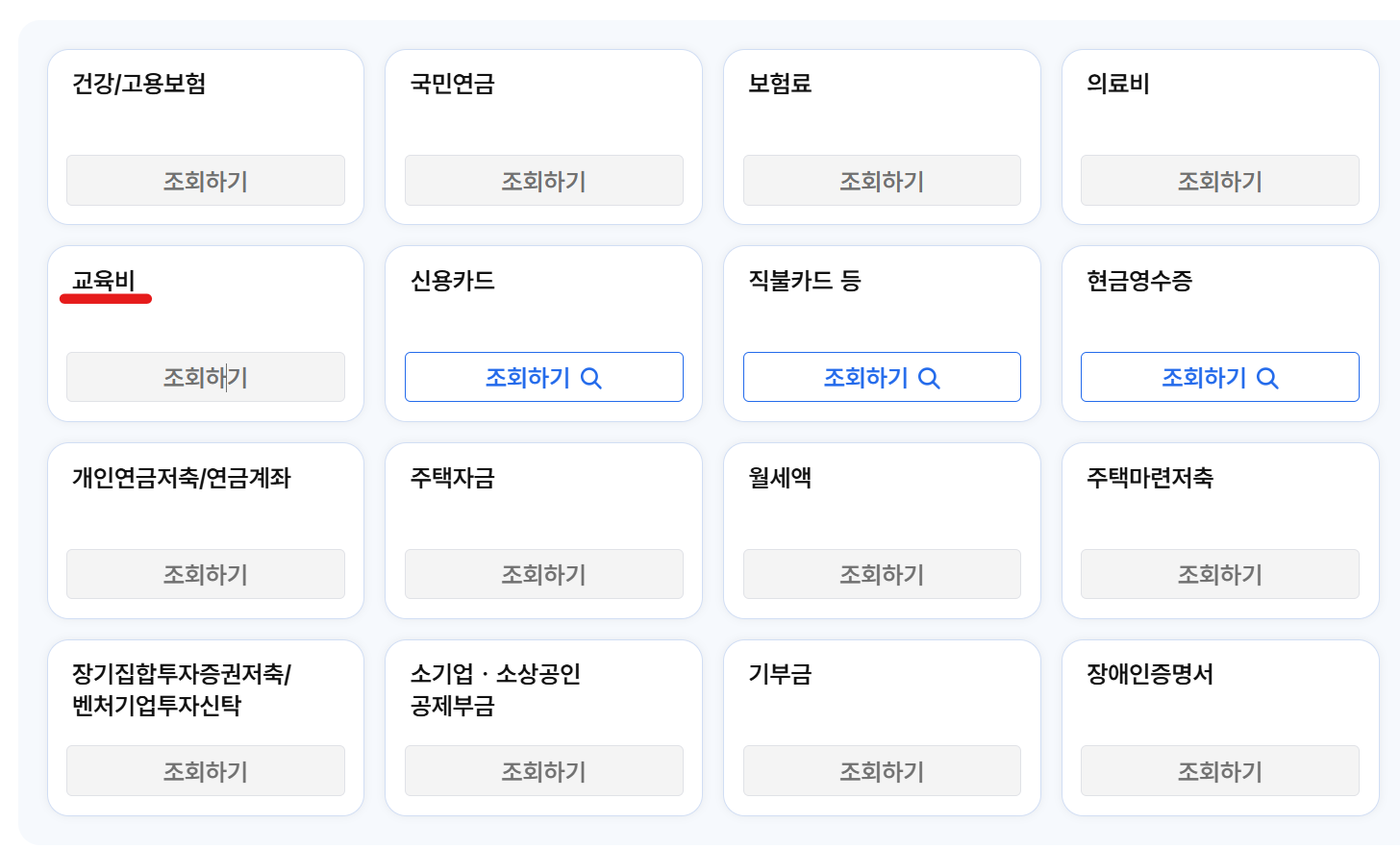
Task: Click the magnifier icon on 현금영수증 조회하기
Action: [1268, 378]
